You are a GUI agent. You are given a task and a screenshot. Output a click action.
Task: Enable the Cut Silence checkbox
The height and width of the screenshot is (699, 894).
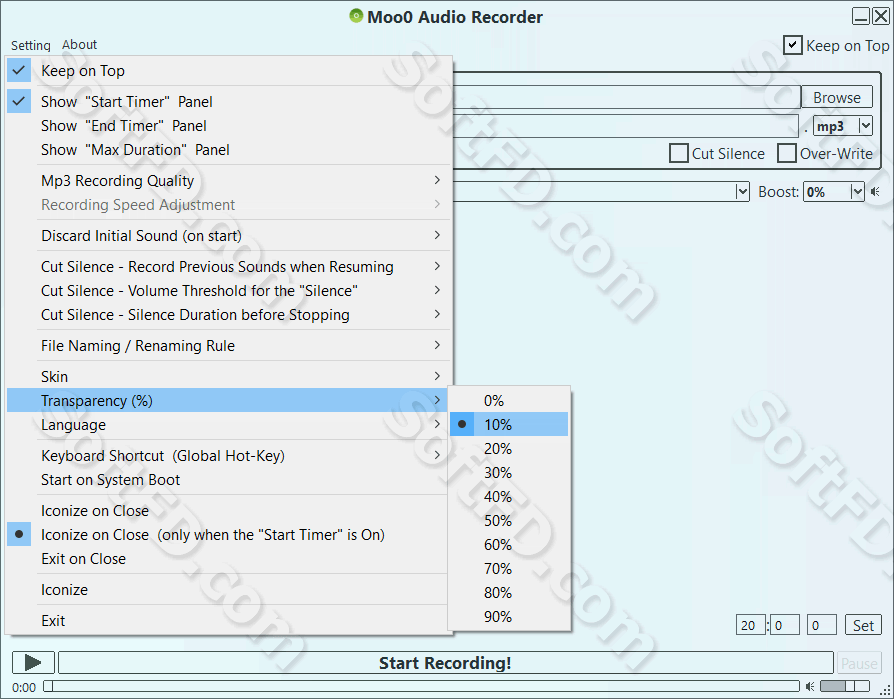pos(678,153)
